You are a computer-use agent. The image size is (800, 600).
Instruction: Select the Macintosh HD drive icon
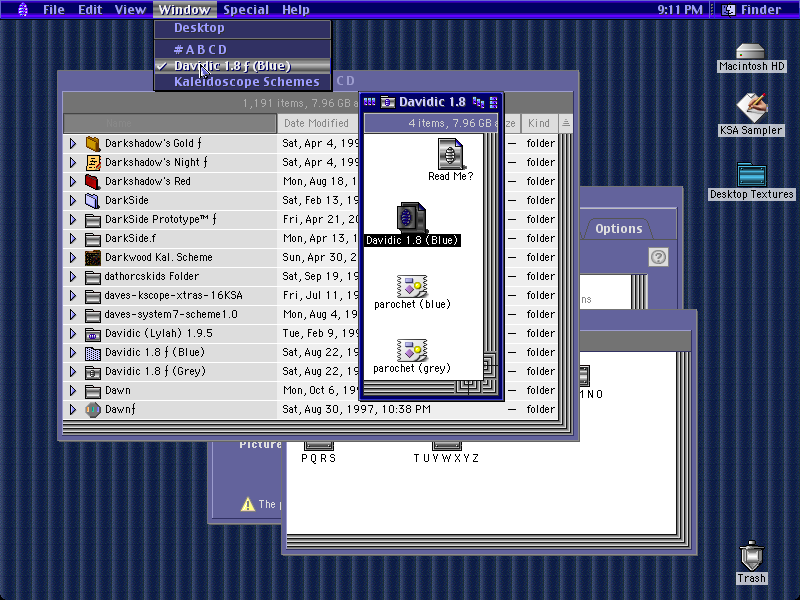750,51
